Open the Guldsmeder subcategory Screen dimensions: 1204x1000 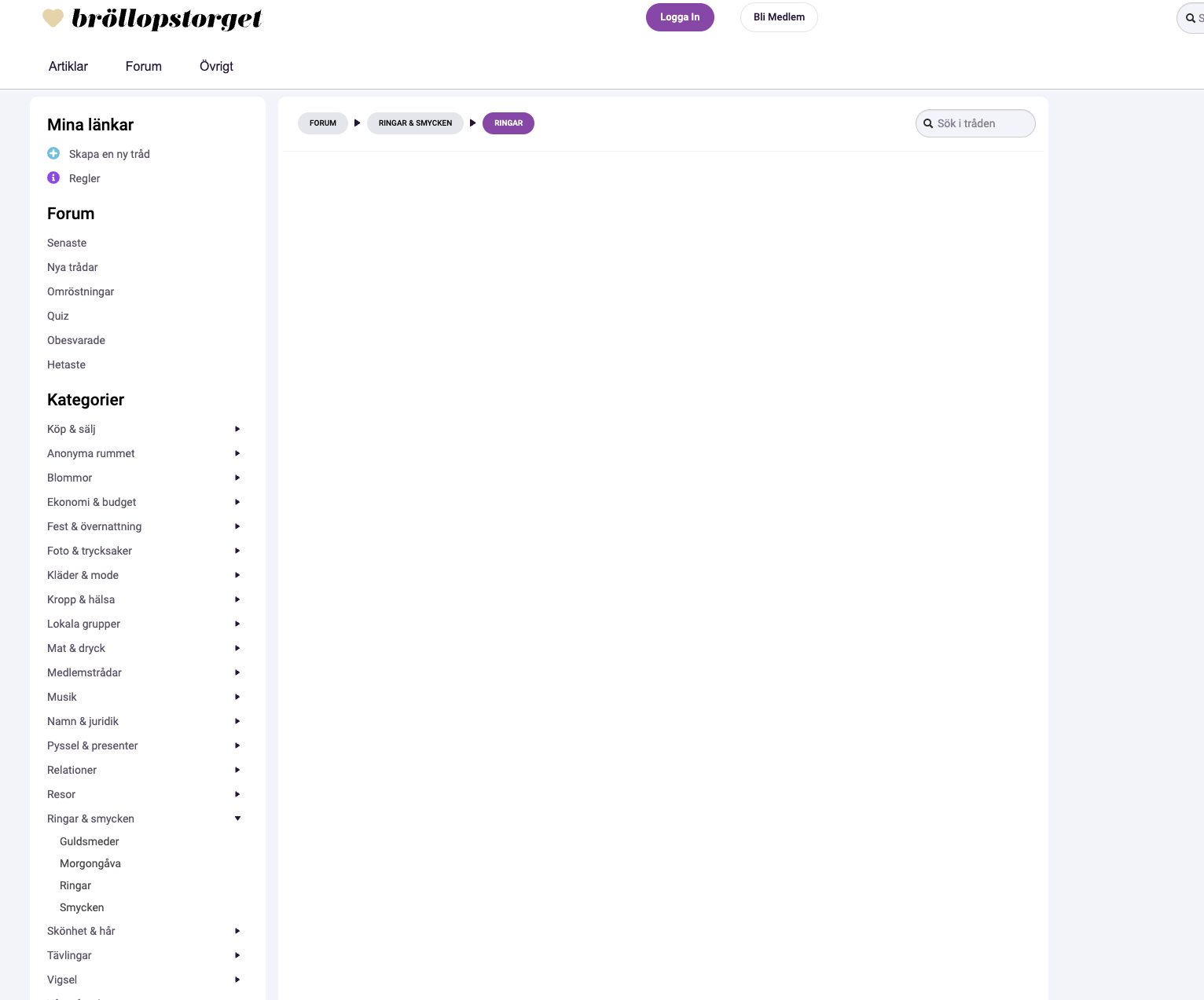point(89,841)
